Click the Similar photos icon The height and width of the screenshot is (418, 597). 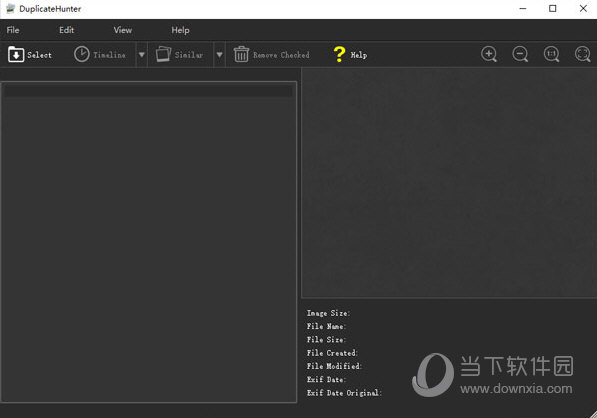163,54
